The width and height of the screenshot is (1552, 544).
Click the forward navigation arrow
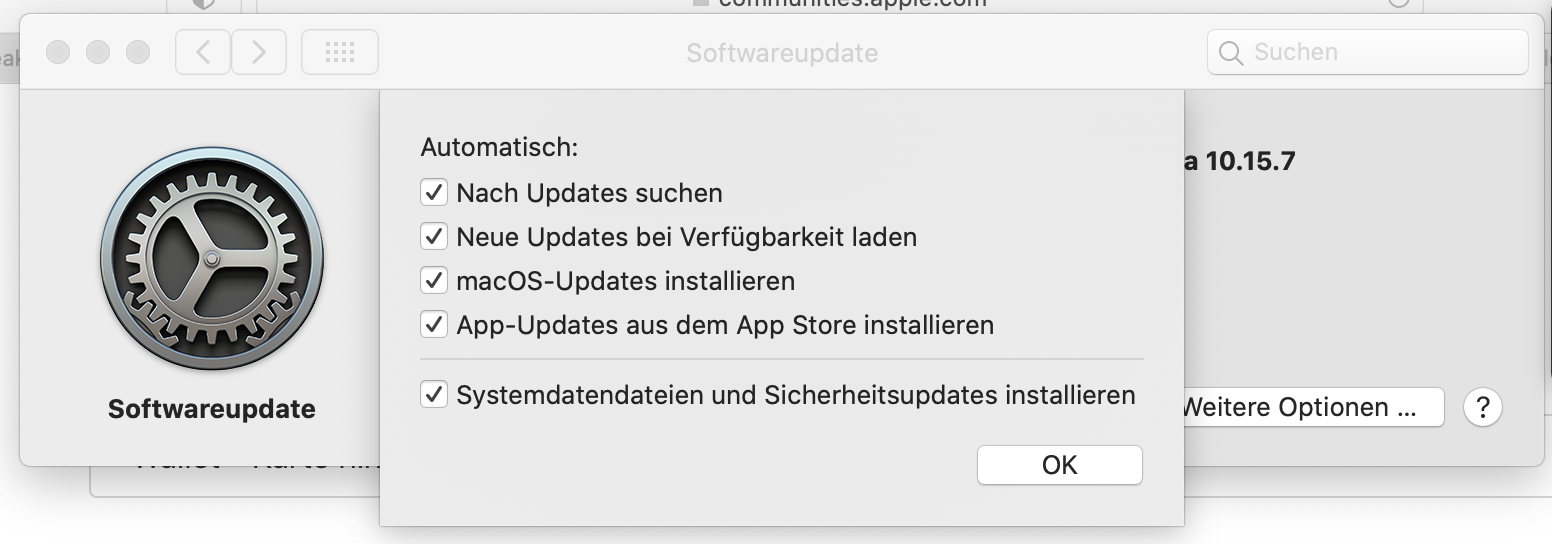pos(259,52)
